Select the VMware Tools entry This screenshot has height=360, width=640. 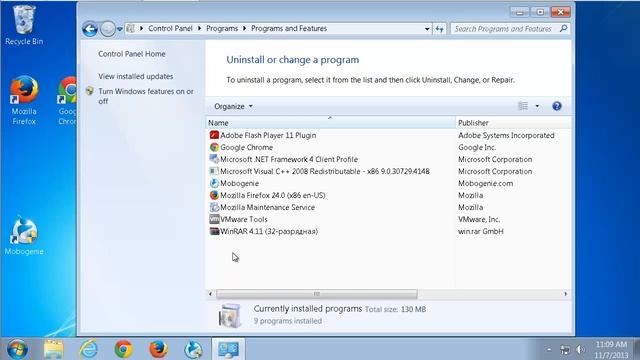(x=244, y=219)
